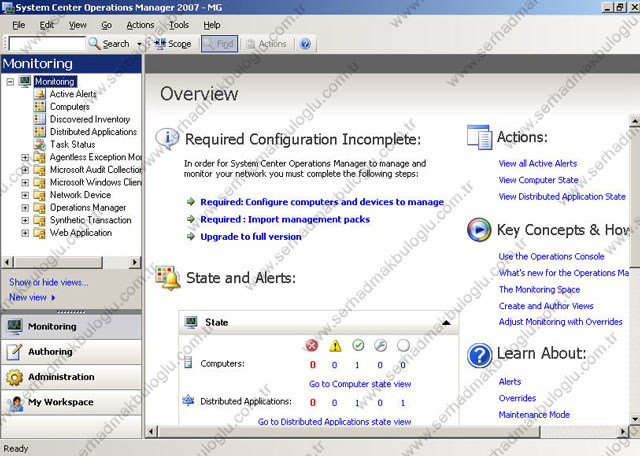
Task: Click the Network Device folder icon
Action: tap(40, 195)
